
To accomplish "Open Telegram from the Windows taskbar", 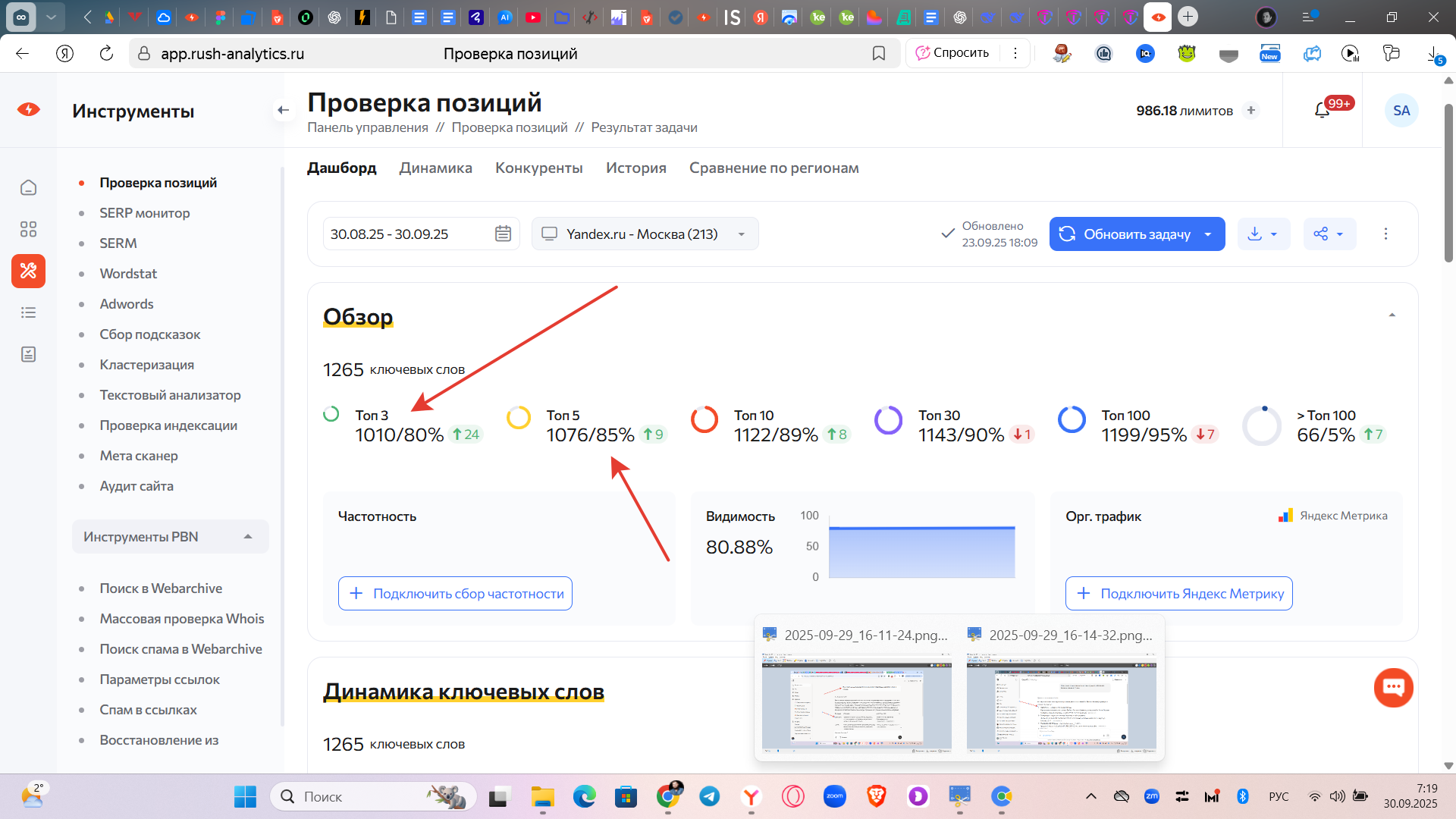I will point(710,796).
